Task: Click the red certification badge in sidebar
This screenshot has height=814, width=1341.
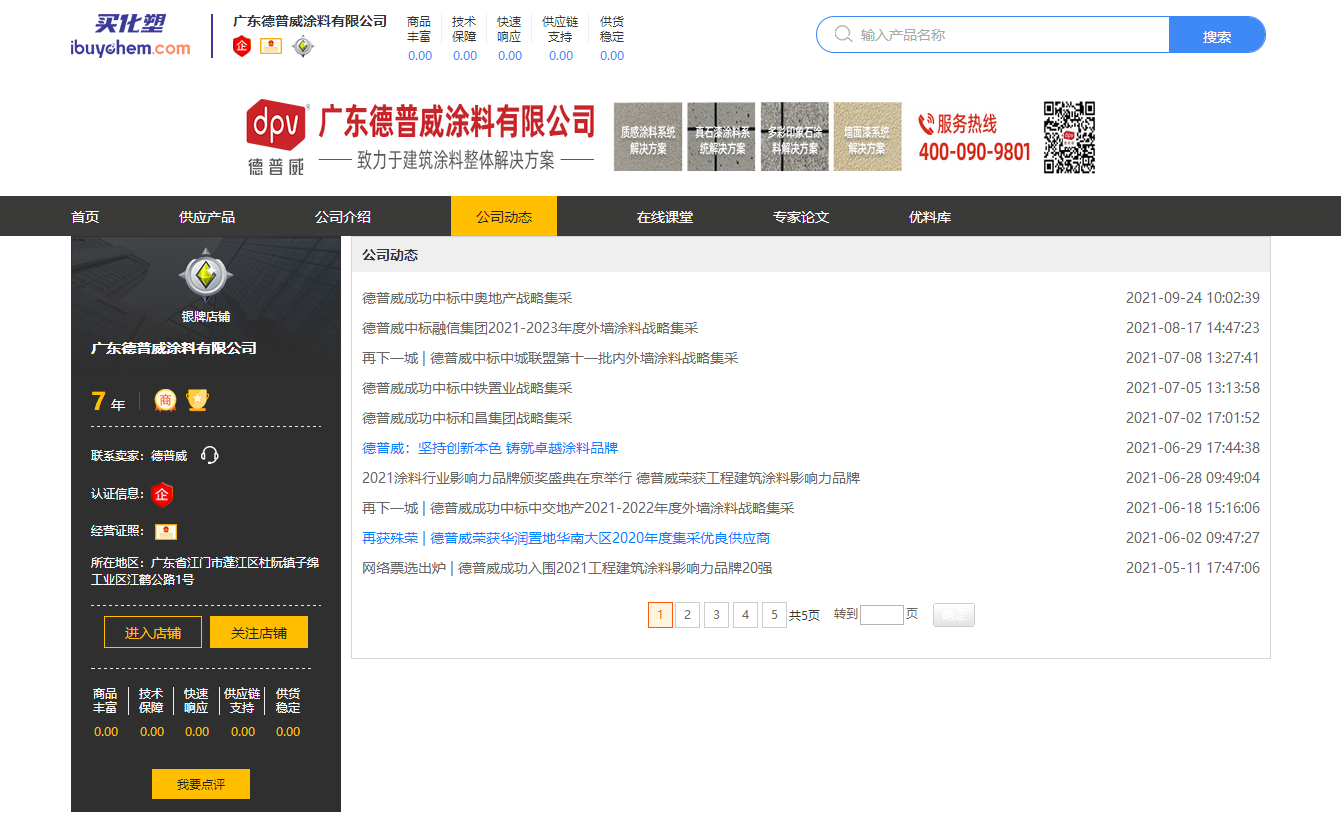Action: [x=162, y=494]
